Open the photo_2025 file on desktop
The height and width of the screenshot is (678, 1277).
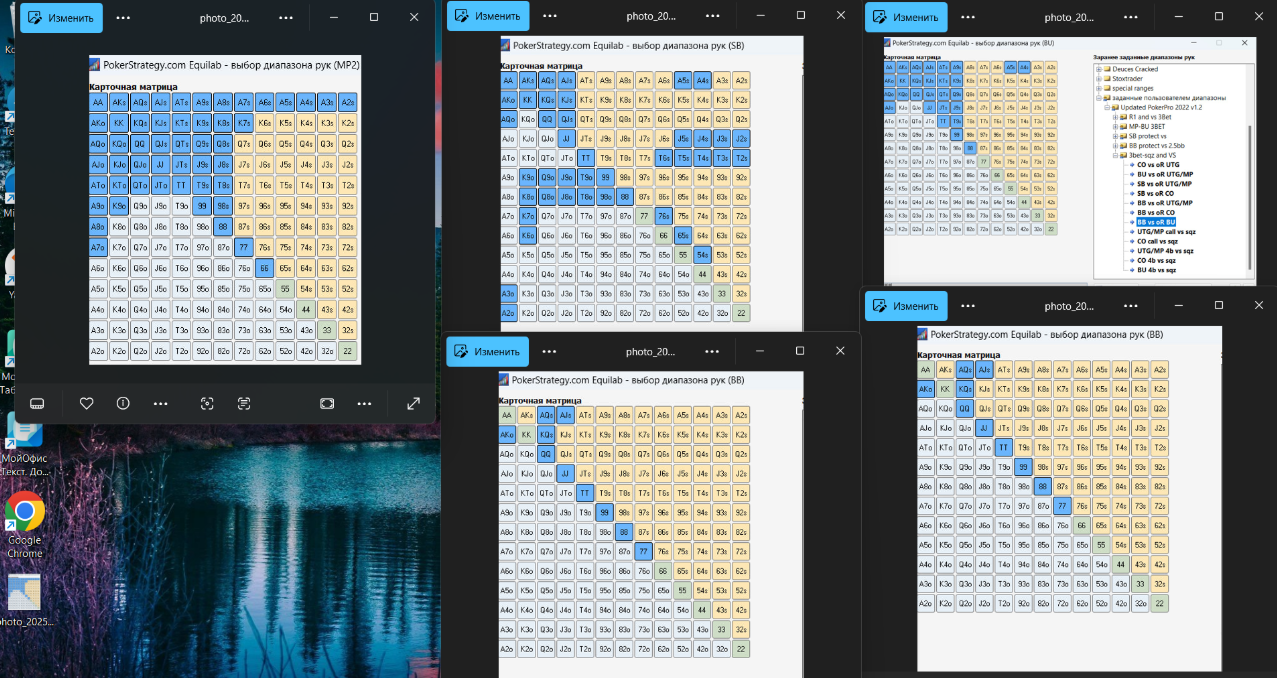tap(25, 600)
